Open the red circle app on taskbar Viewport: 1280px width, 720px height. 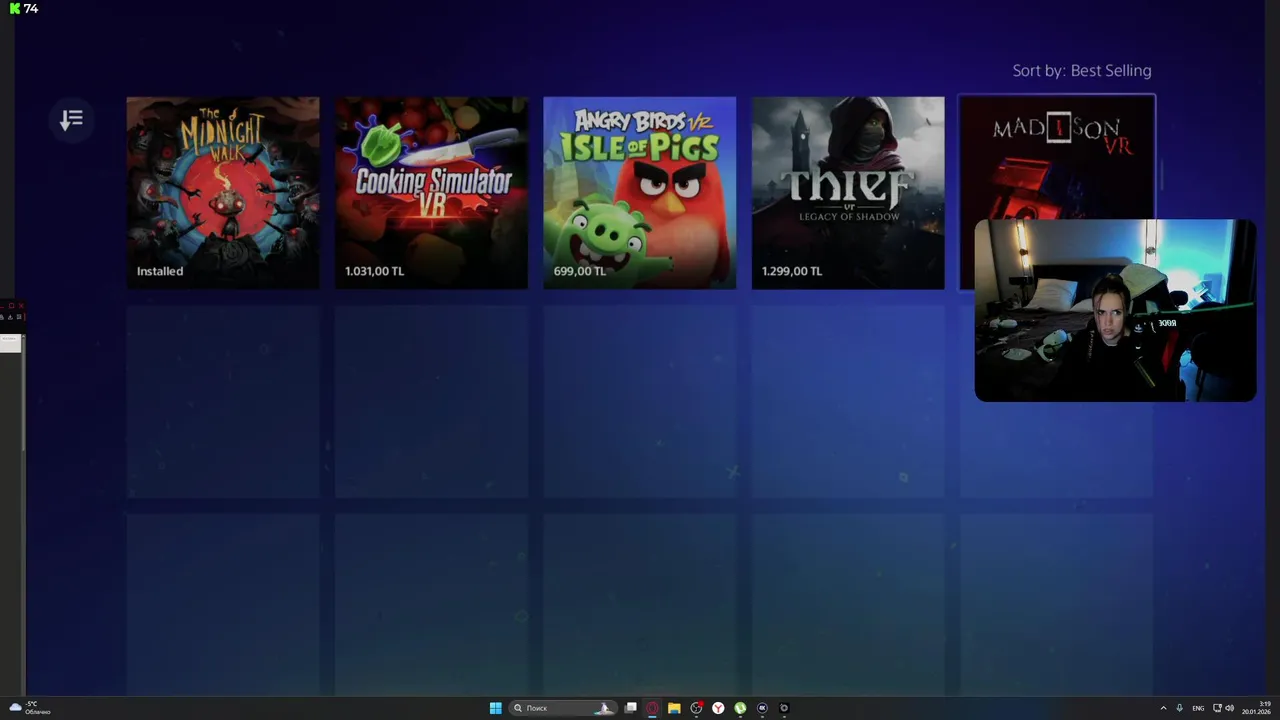pyautogui.click(x=652, y=708)
